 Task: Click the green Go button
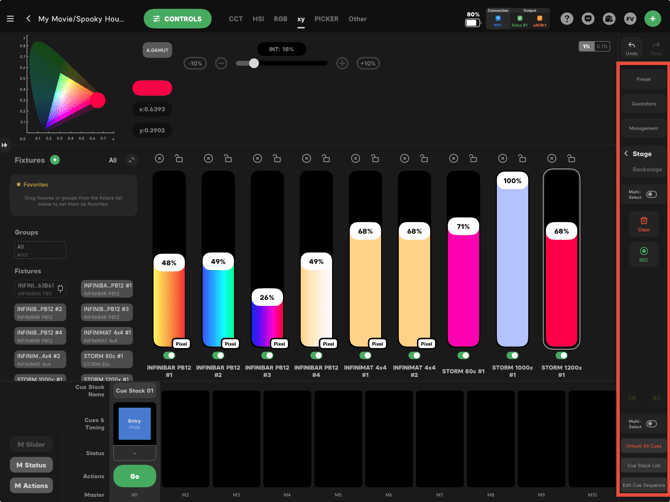tap(135, 476)
